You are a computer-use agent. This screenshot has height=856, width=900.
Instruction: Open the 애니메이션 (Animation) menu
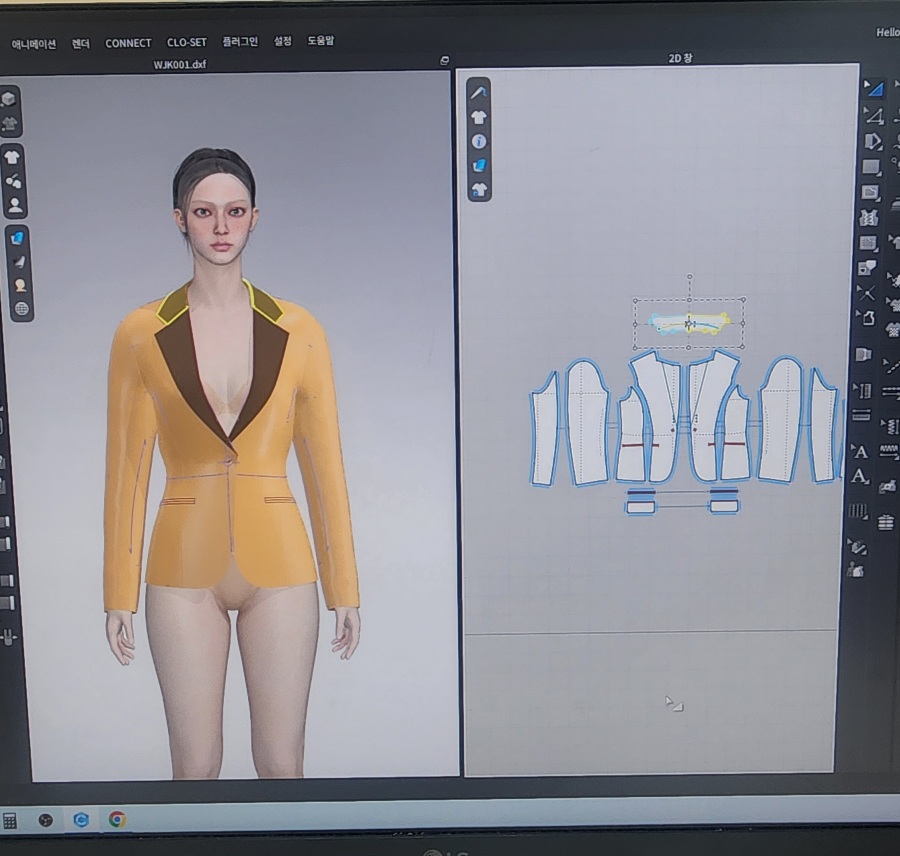(33, 43)
